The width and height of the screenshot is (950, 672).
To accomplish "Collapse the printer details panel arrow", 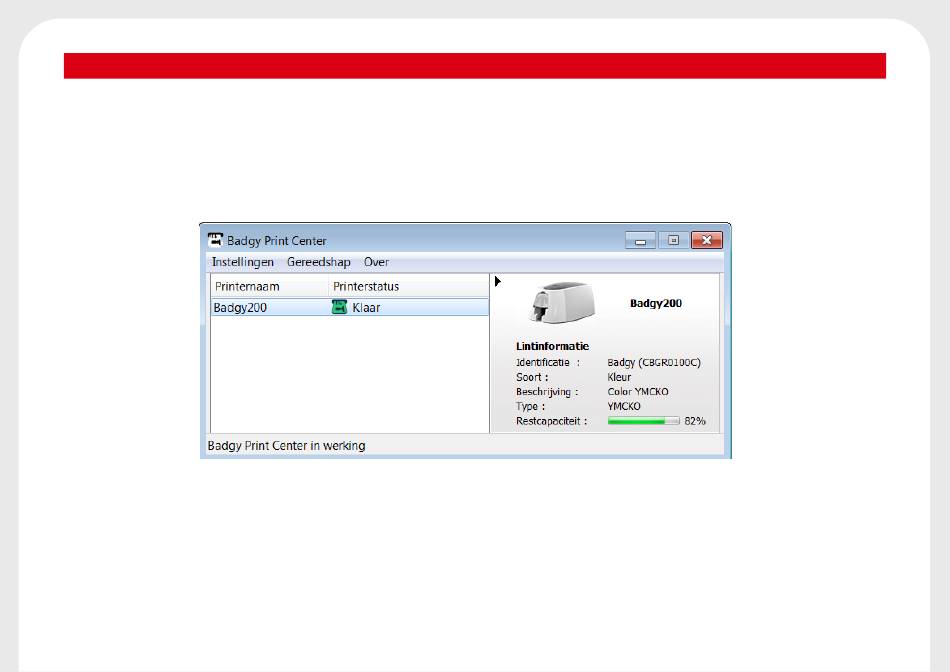I will point(497,281).
